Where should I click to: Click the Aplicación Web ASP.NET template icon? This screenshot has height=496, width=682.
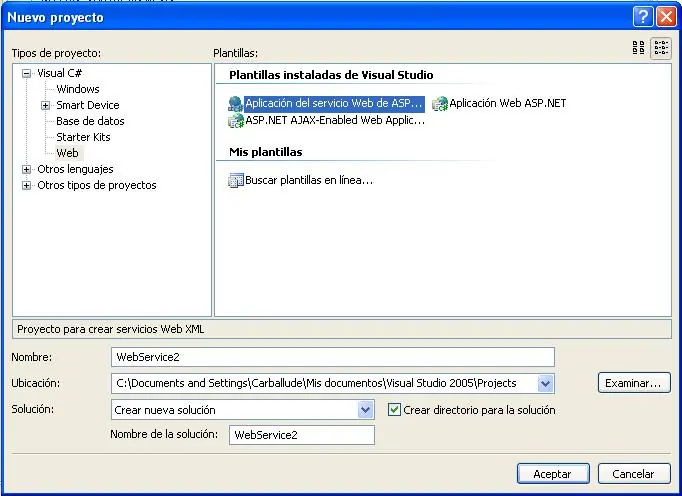point(440,104)
